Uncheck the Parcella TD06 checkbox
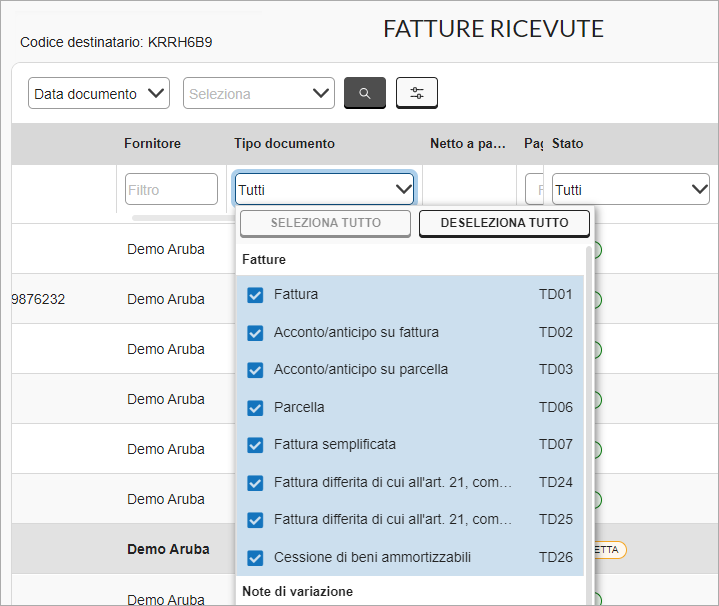The image size is (719, 606). click(x=255, y=408)
